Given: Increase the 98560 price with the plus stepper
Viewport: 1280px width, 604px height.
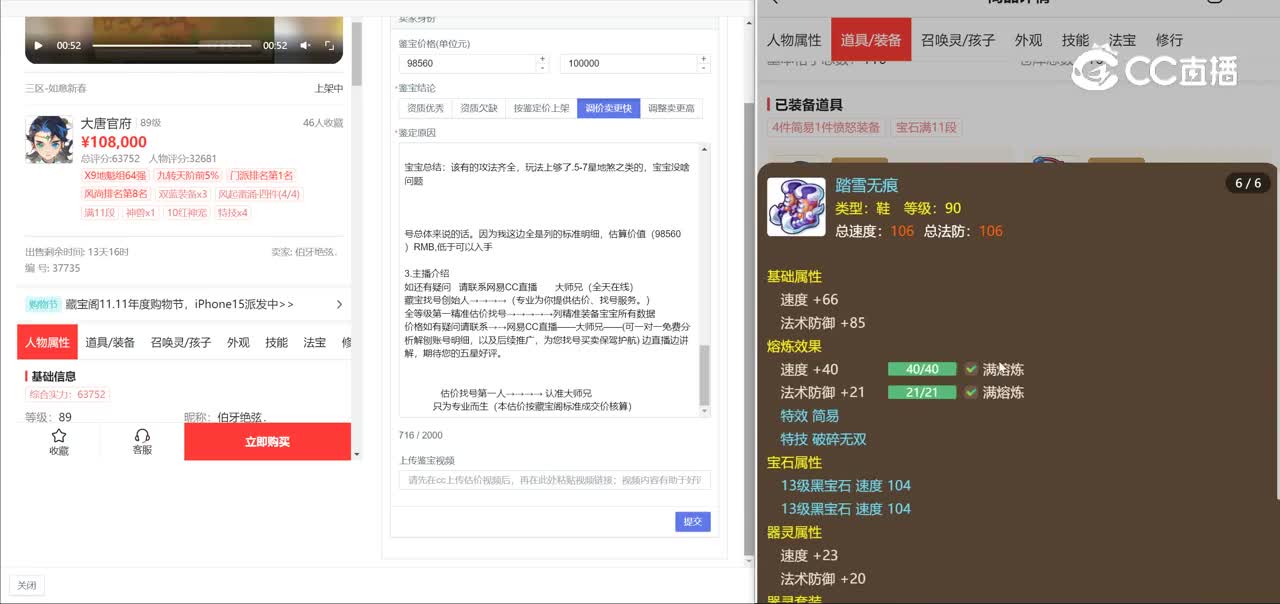Looking at the screenshot, I should point(543,58).
